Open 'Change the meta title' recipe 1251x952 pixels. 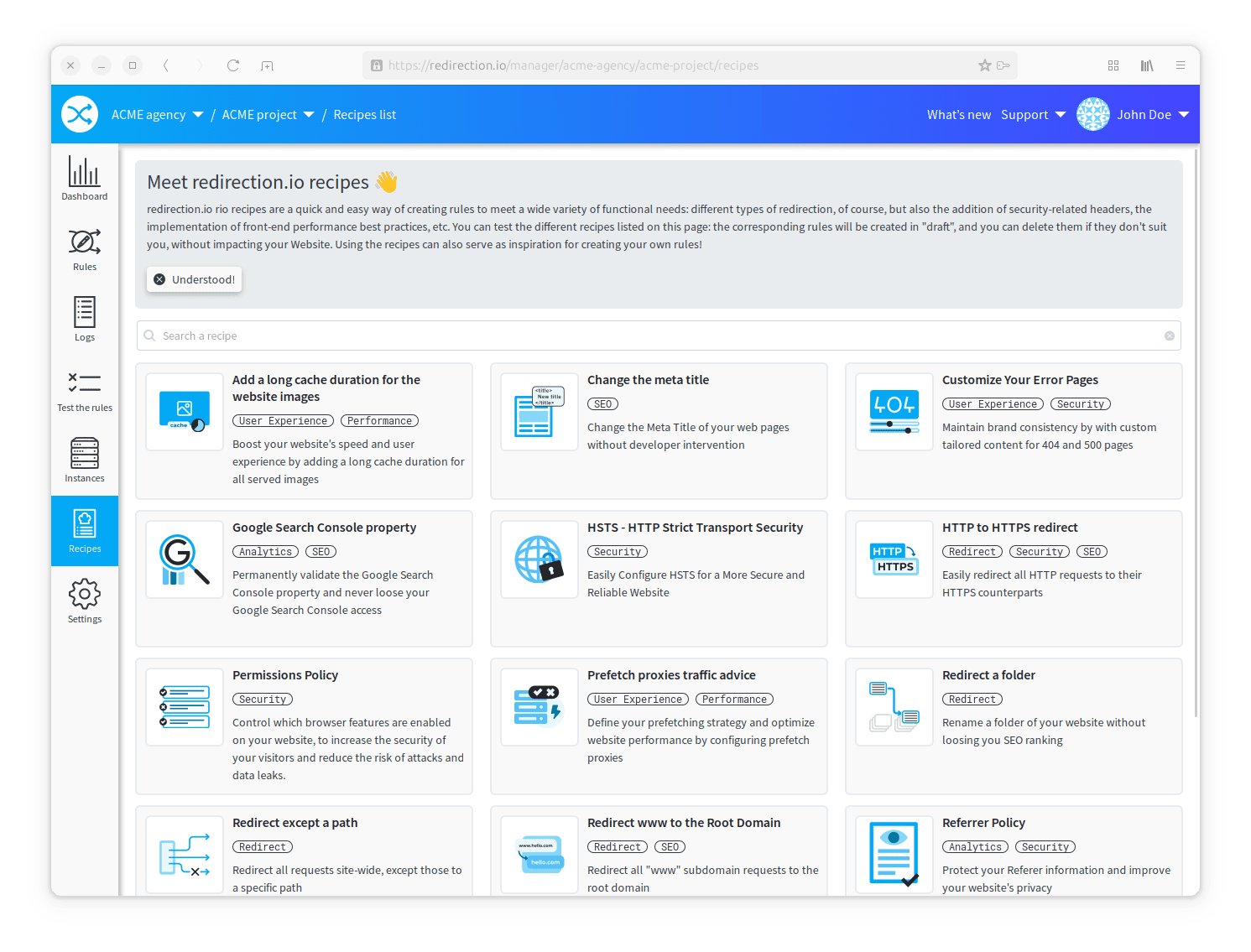pos(648,380)
